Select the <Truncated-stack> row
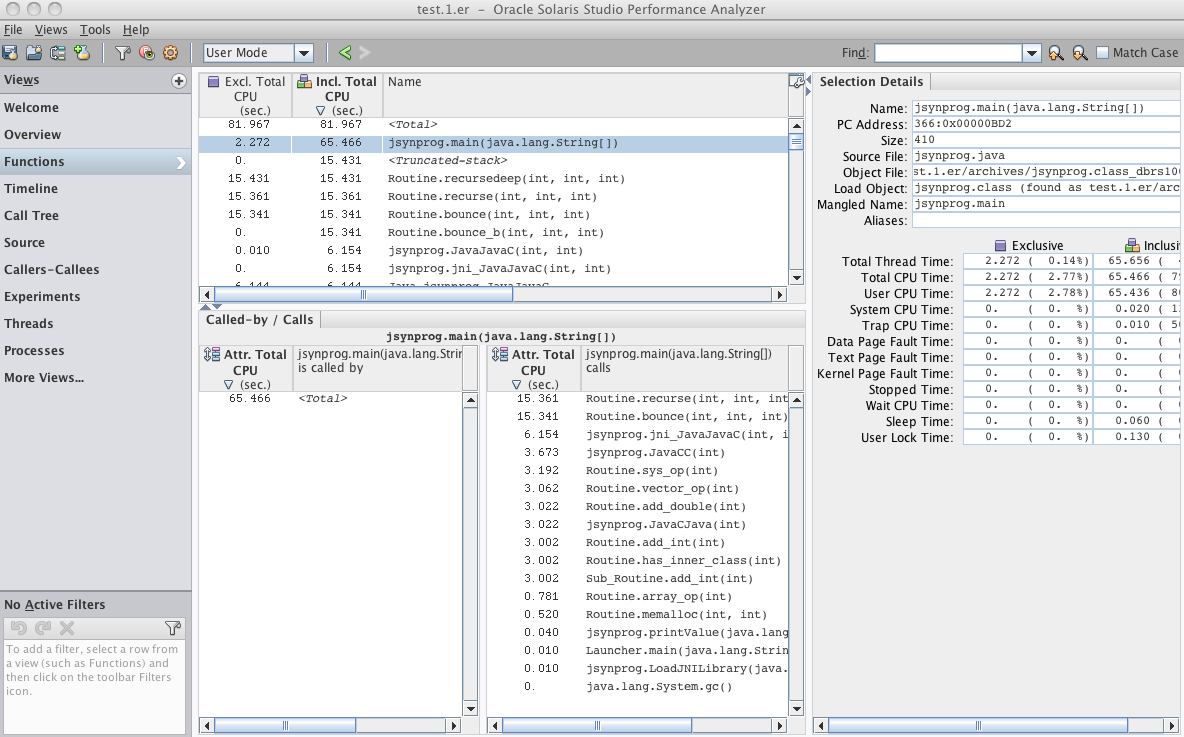1184x737 pixels. (493, 161)
